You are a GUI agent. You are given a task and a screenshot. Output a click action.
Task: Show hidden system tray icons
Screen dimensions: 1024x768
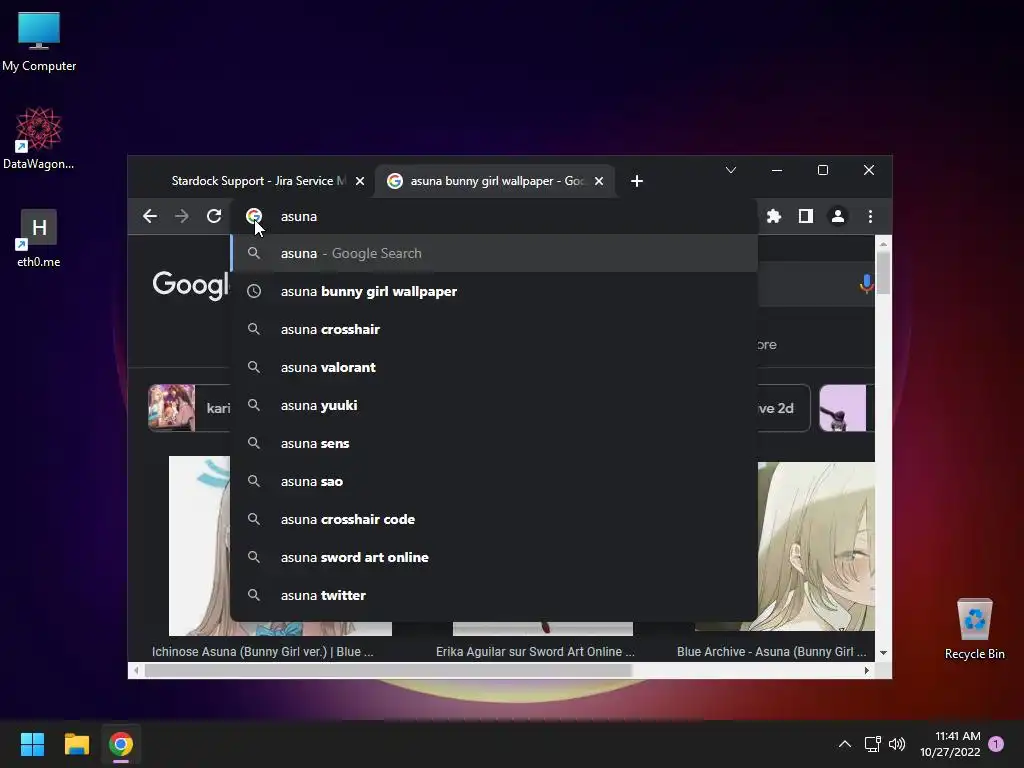(x=844, y=744)
